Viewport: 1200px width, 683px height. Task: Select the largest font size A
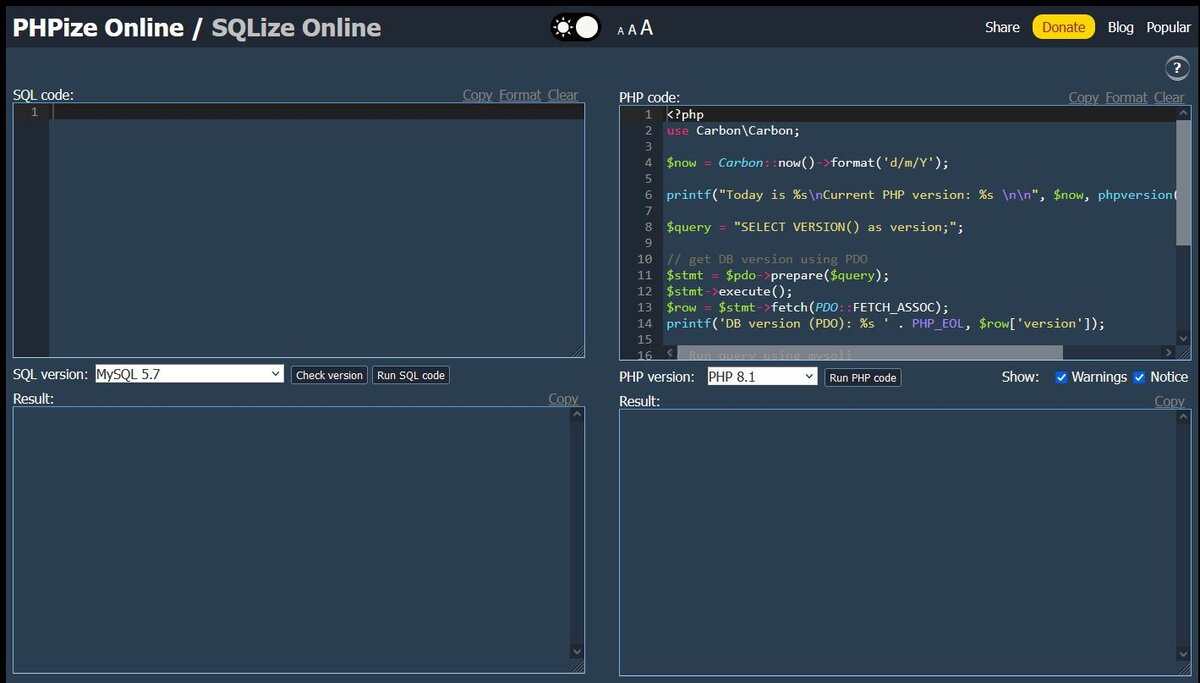[647, 28]
